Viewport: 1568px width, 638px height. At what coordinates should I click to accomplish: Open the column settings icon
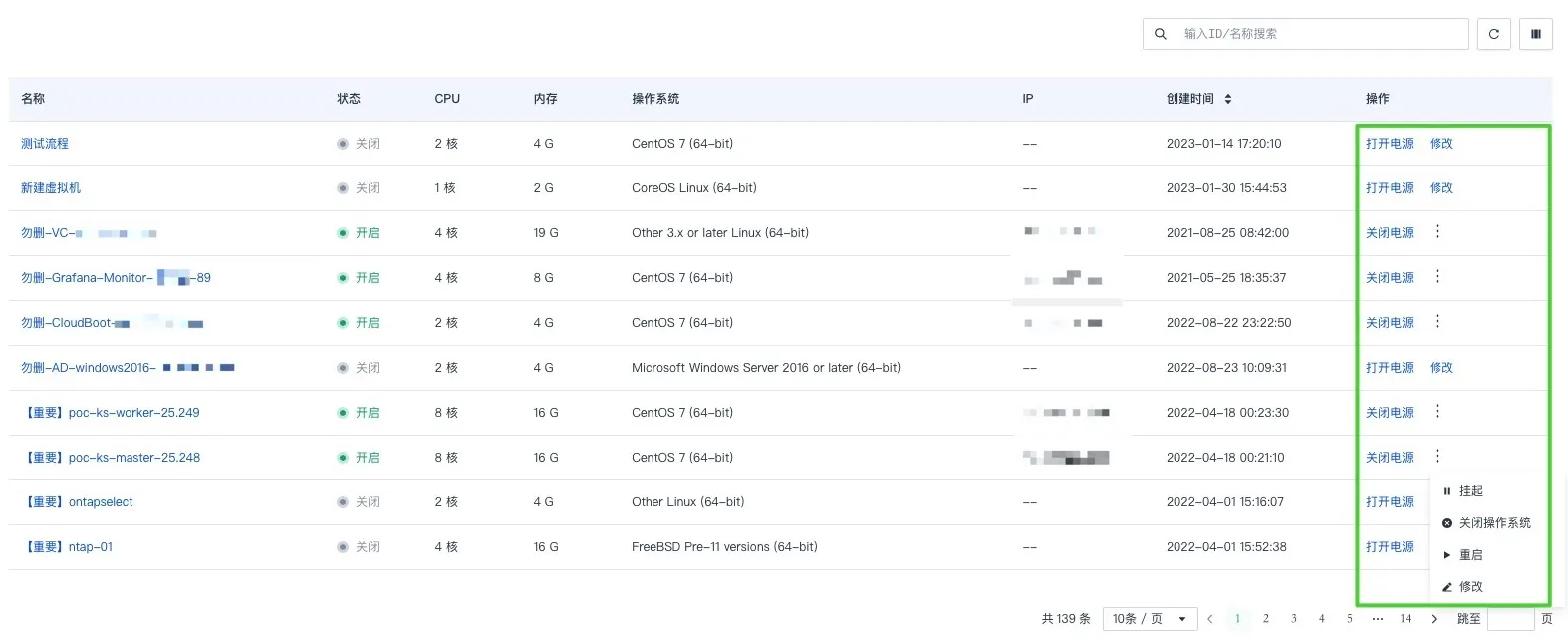click(x=1535, y=34)
